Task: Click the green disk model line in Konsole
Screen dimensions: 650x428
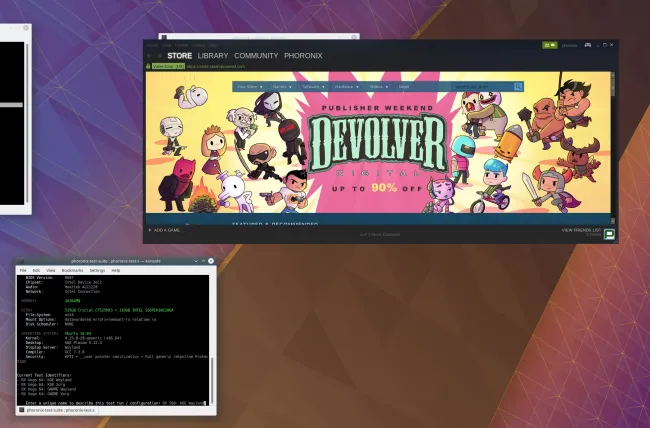Action: click(119, 310)
